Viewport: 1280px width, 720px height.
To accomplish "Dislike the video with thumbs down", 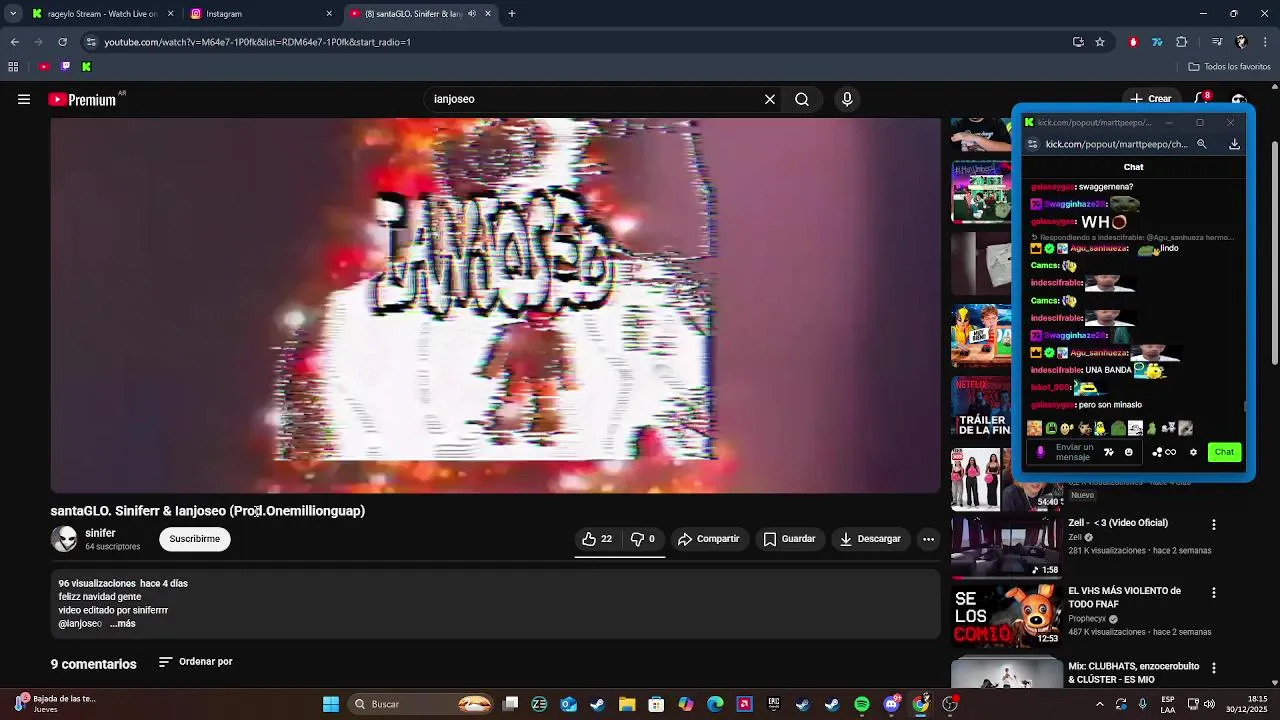I will coord(642,539).
